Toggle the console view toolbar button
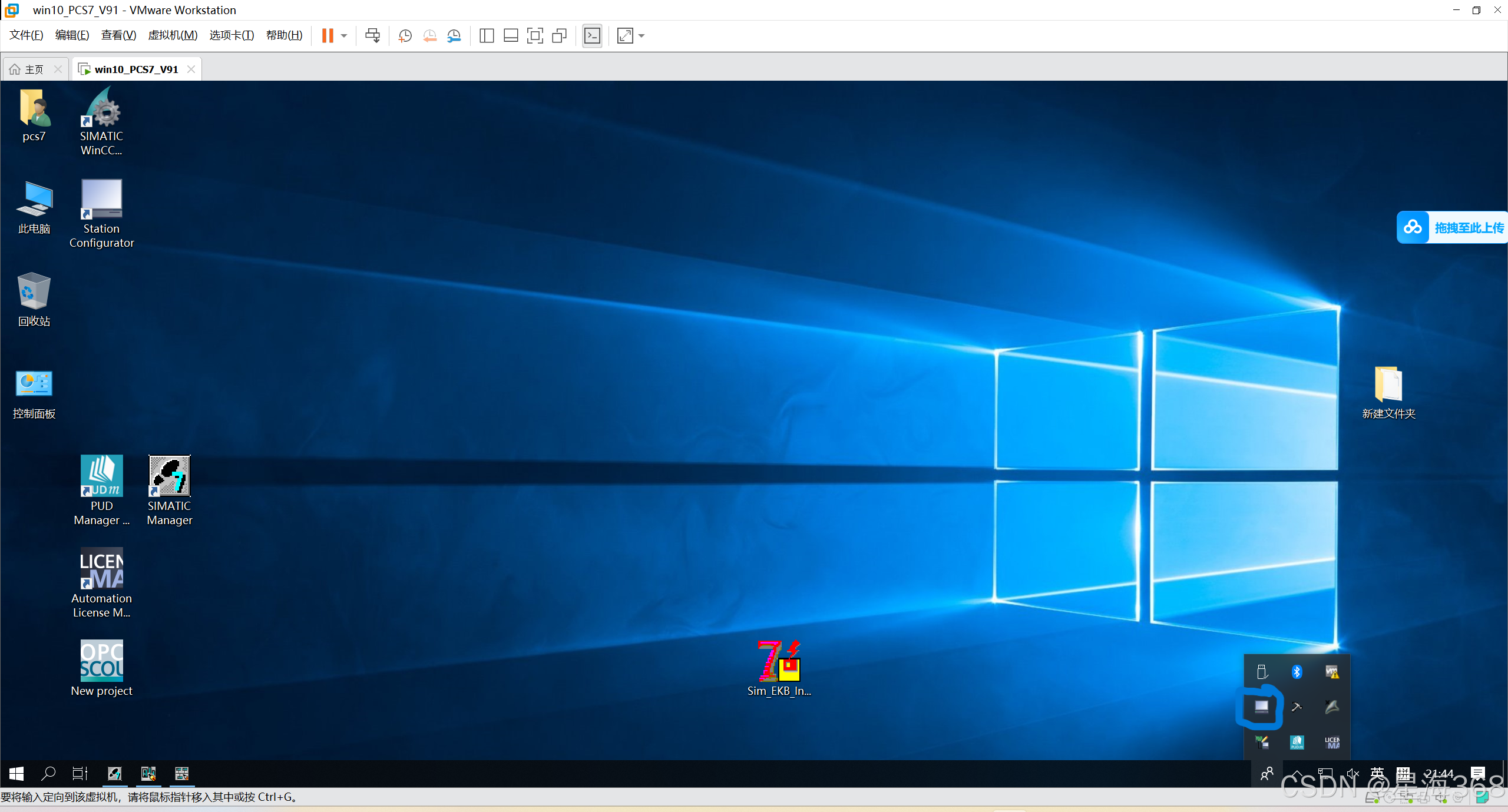 (x=592, y=36)
